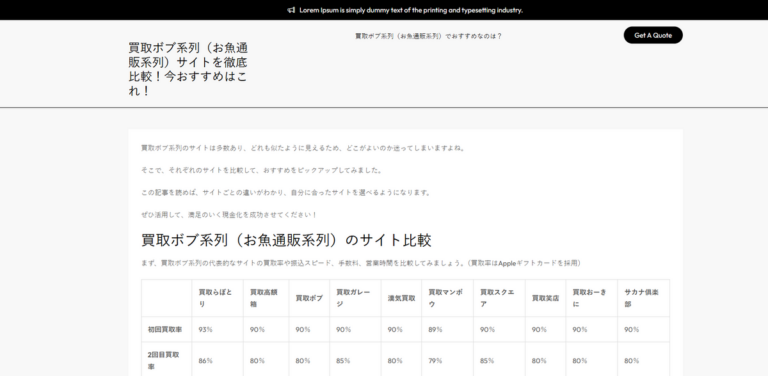The width and height of the screenshot is (768, 376).
Task: Click the 買取スクエア column header
Action: [500, 298]
